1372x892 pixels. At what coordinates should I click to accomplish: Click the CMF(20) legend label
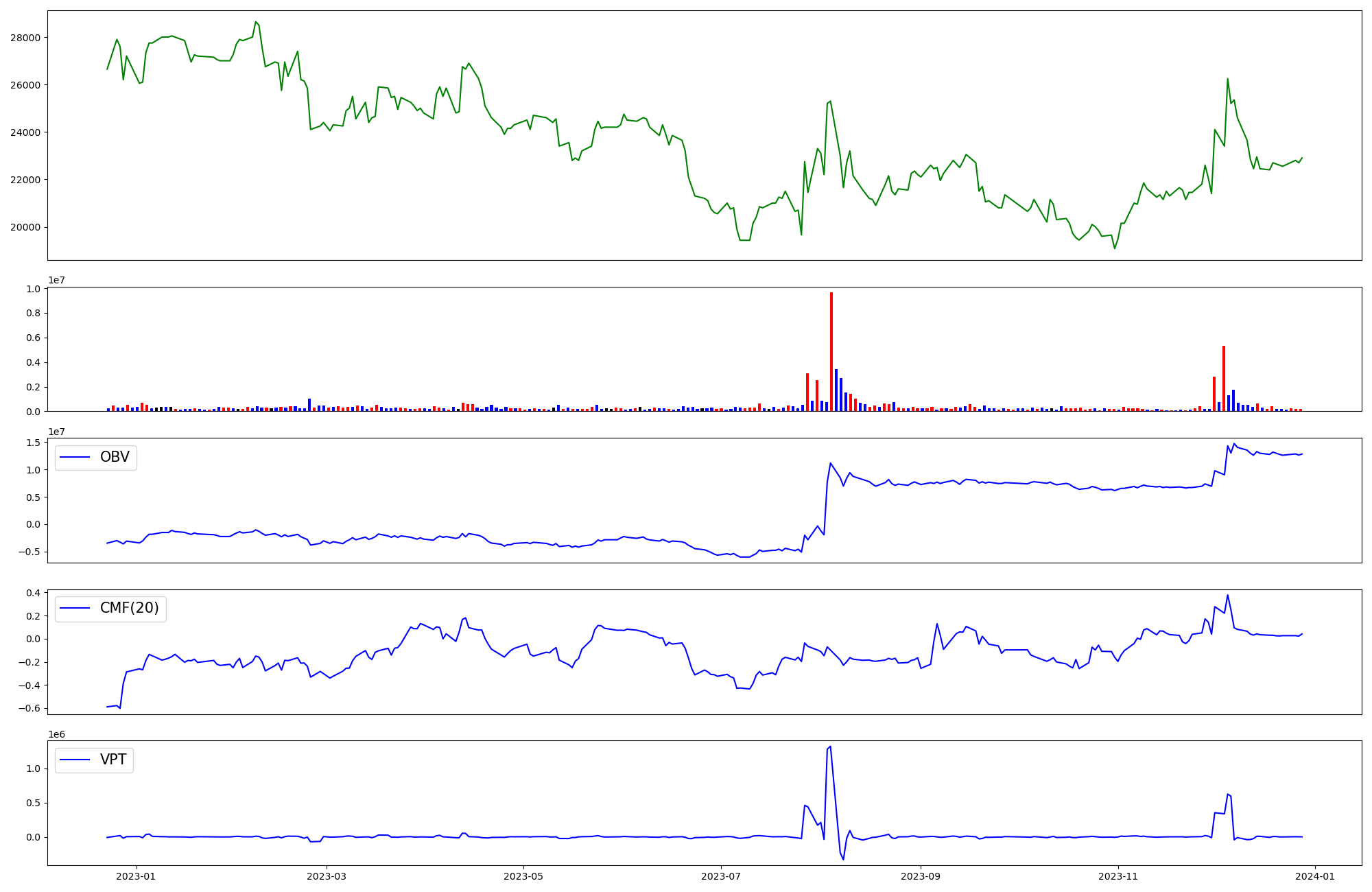click(x=129, y=608)
